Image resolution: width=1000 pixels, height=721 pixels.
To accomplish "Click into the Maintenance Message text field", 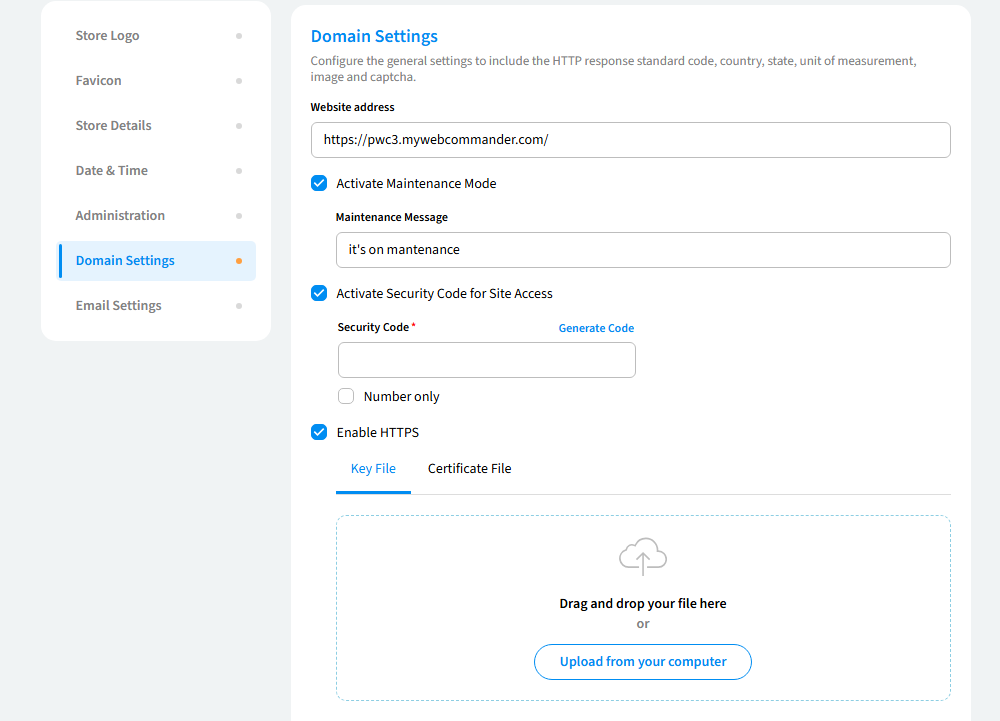I will [x=643, y=250].
